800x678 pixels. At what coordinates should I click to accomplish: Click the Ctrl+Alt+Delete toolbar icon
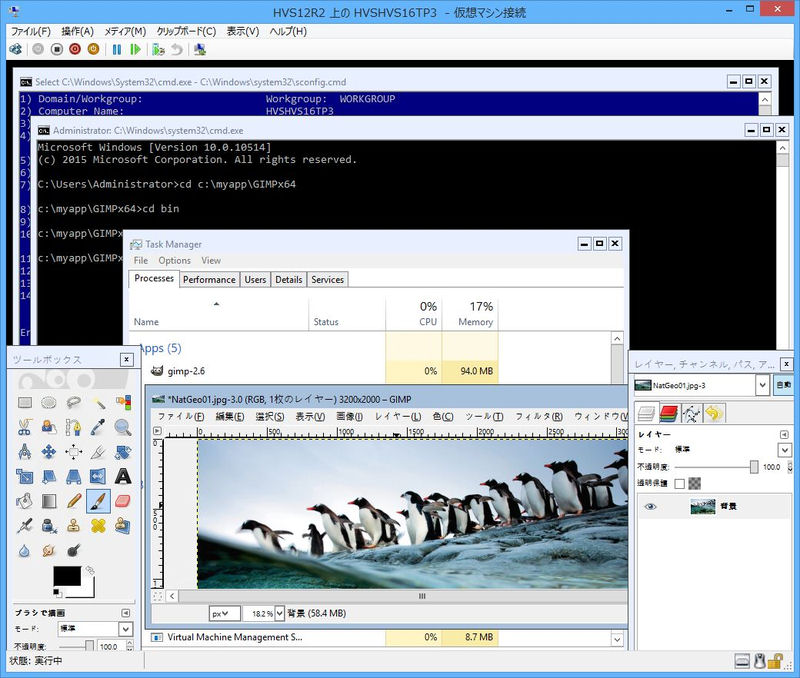15,49
